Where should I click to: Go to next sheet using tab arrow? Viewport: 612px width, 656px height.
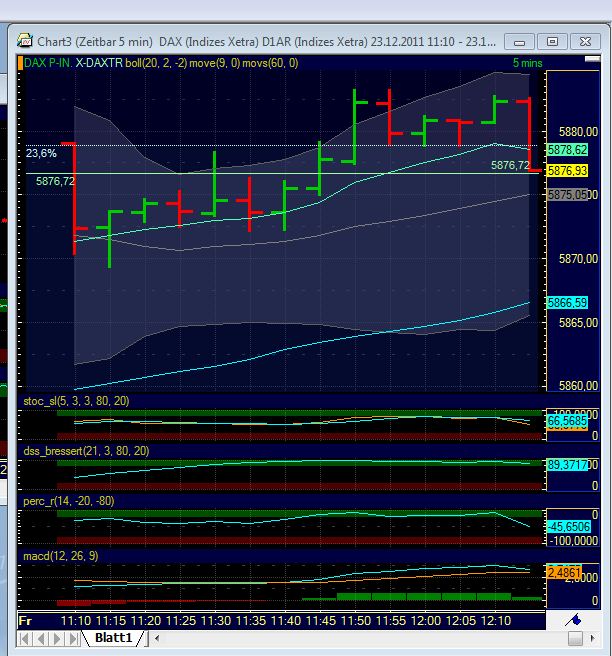(57, 638)
